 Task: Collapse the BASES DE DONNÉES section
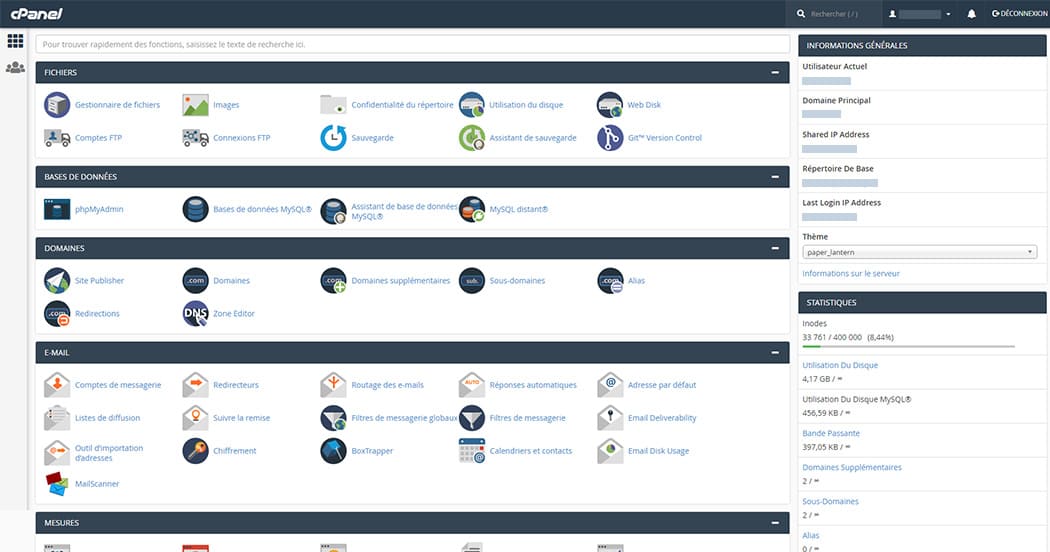[x=775, y=177]
